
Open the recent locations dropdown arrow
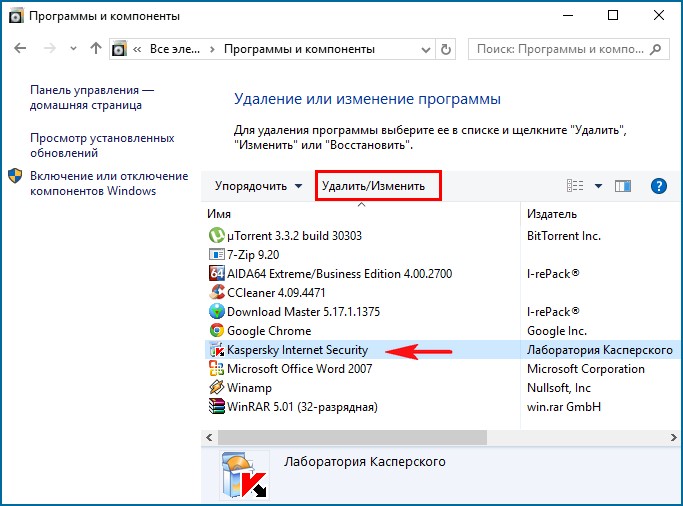click(x=74, y=49)
